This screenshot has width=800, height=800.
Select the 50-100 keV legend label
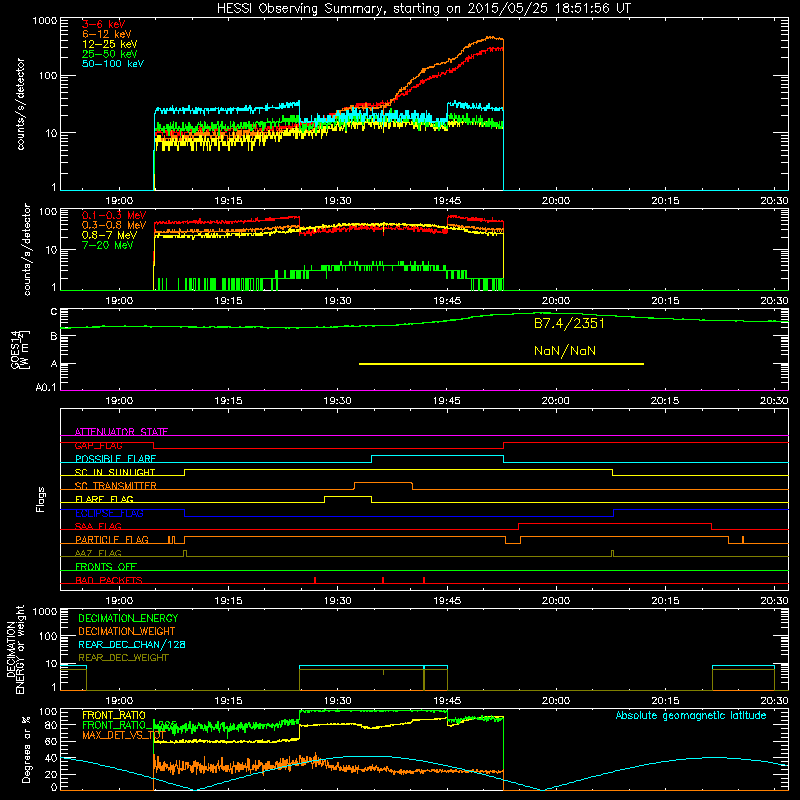click(113, 64)
